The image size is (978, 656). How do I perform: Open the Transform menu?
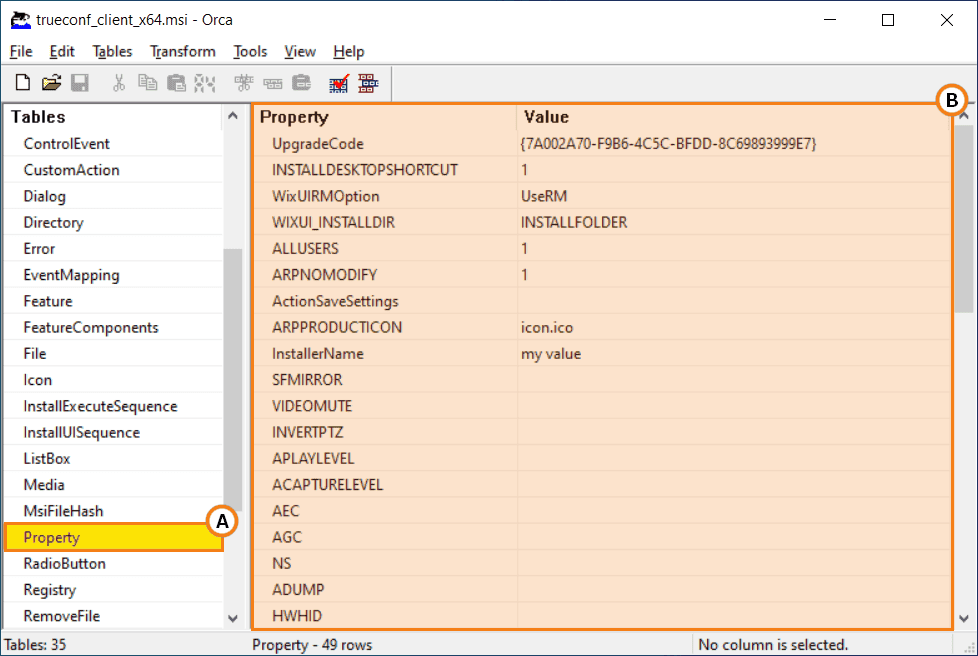(183, 52)
